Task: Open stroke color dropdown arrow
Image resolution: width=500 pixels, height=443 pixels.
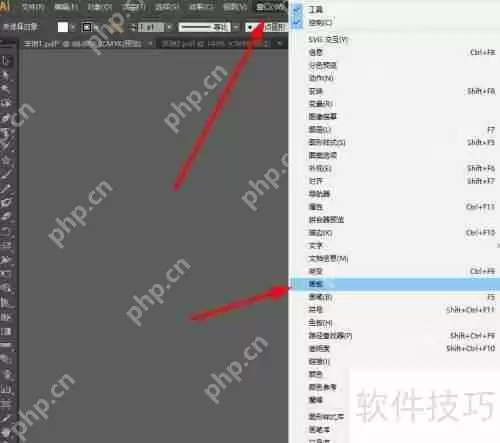Action: [x=96, y=27]
